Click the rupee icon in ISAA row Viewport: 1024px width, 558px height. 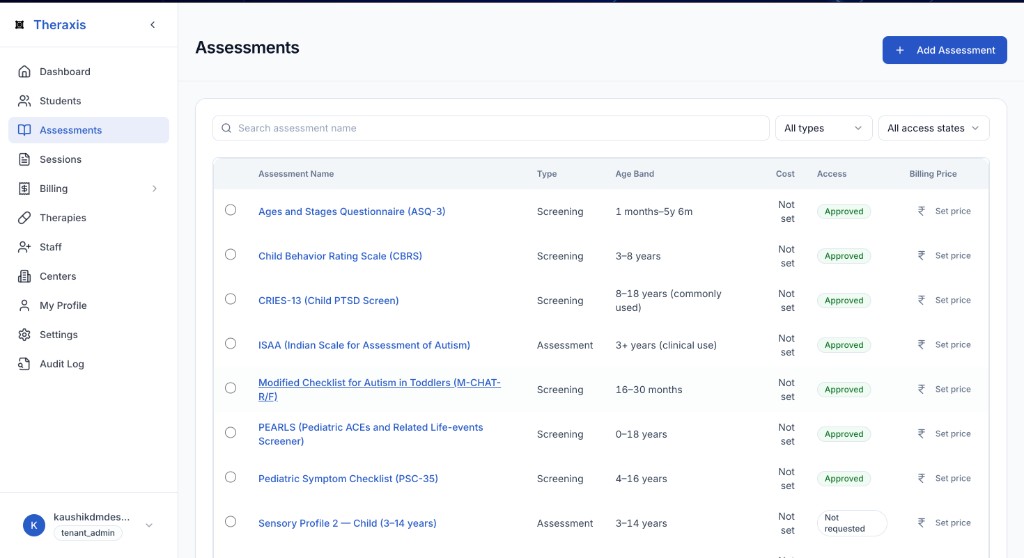tap(921, 344)
